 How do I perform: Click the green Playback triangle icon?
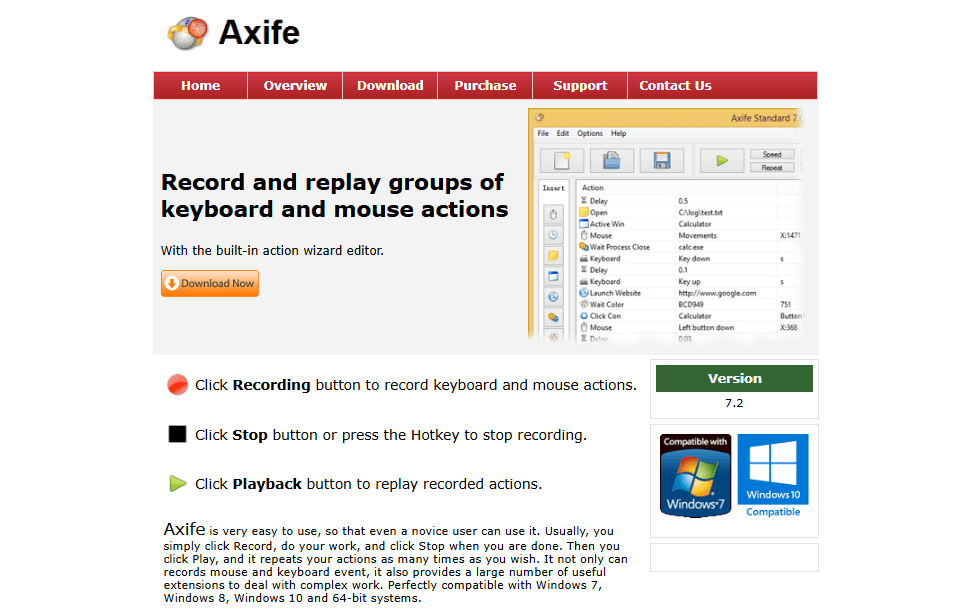coord(177,484)
